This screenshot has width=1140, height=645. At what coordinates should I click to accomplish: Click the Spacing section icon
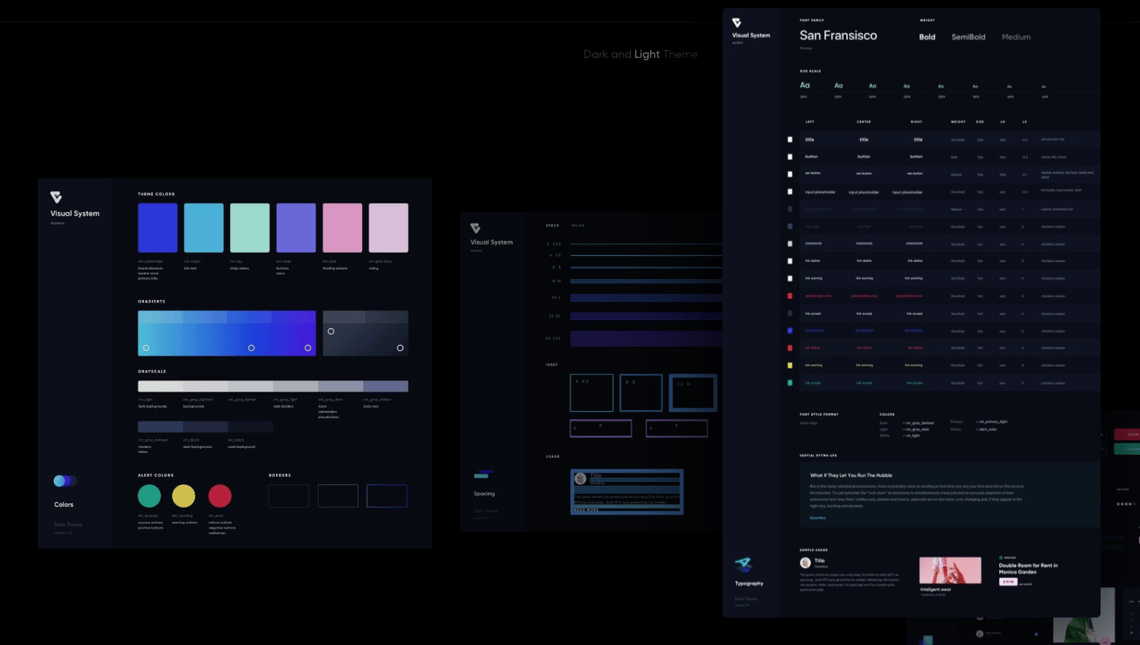[482, 474]
